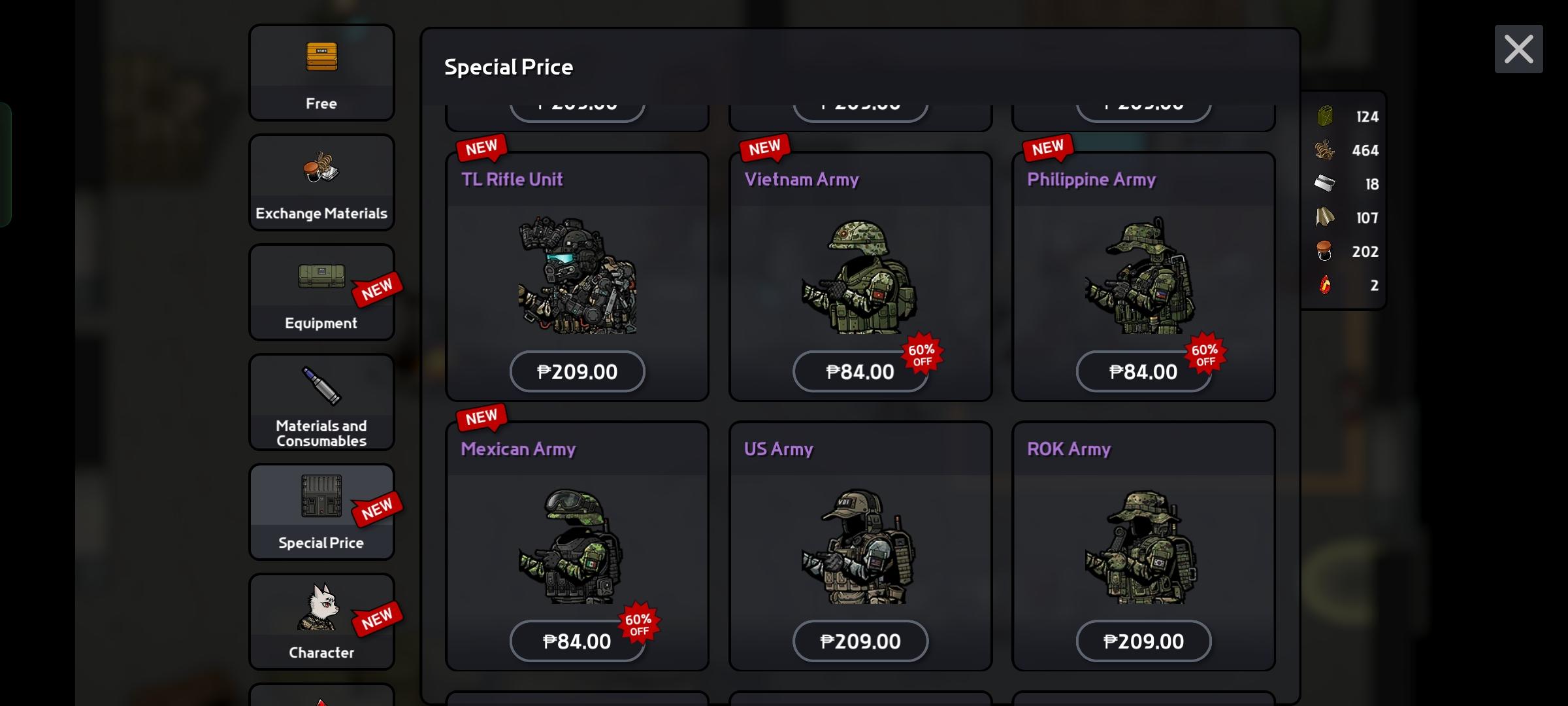Tap the Vietnam Army soldier artwork
1568x706 pixels.
point(860,276)
